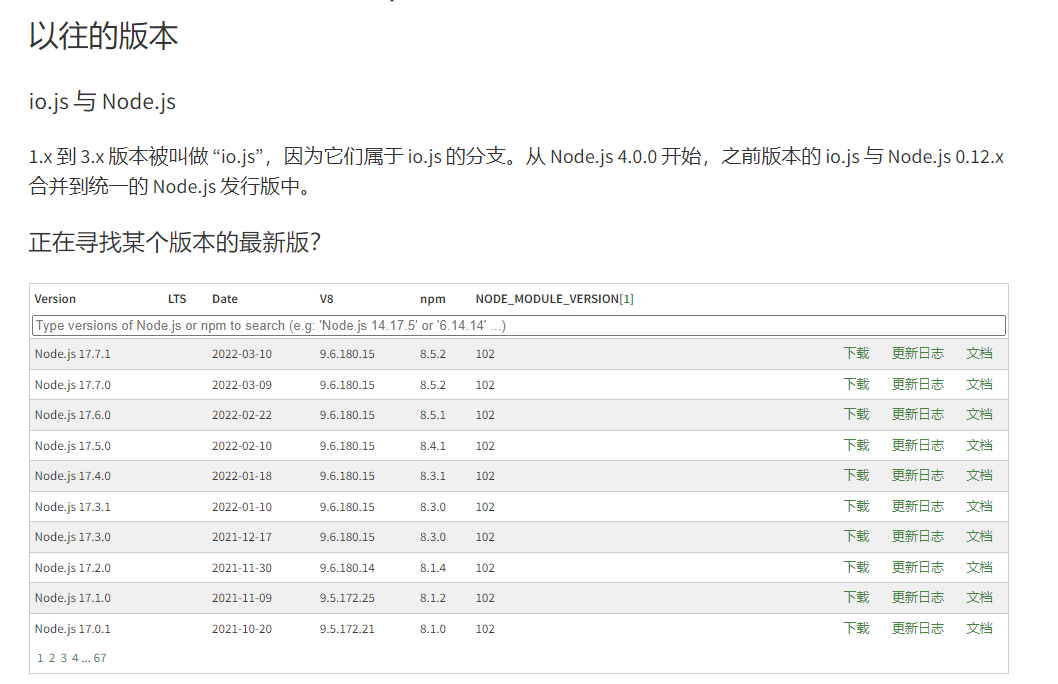Viewport: 1058px width, 684px height.
Task: Open changelog link for Node.js 17.7.0
Action: tap(918, 384)
